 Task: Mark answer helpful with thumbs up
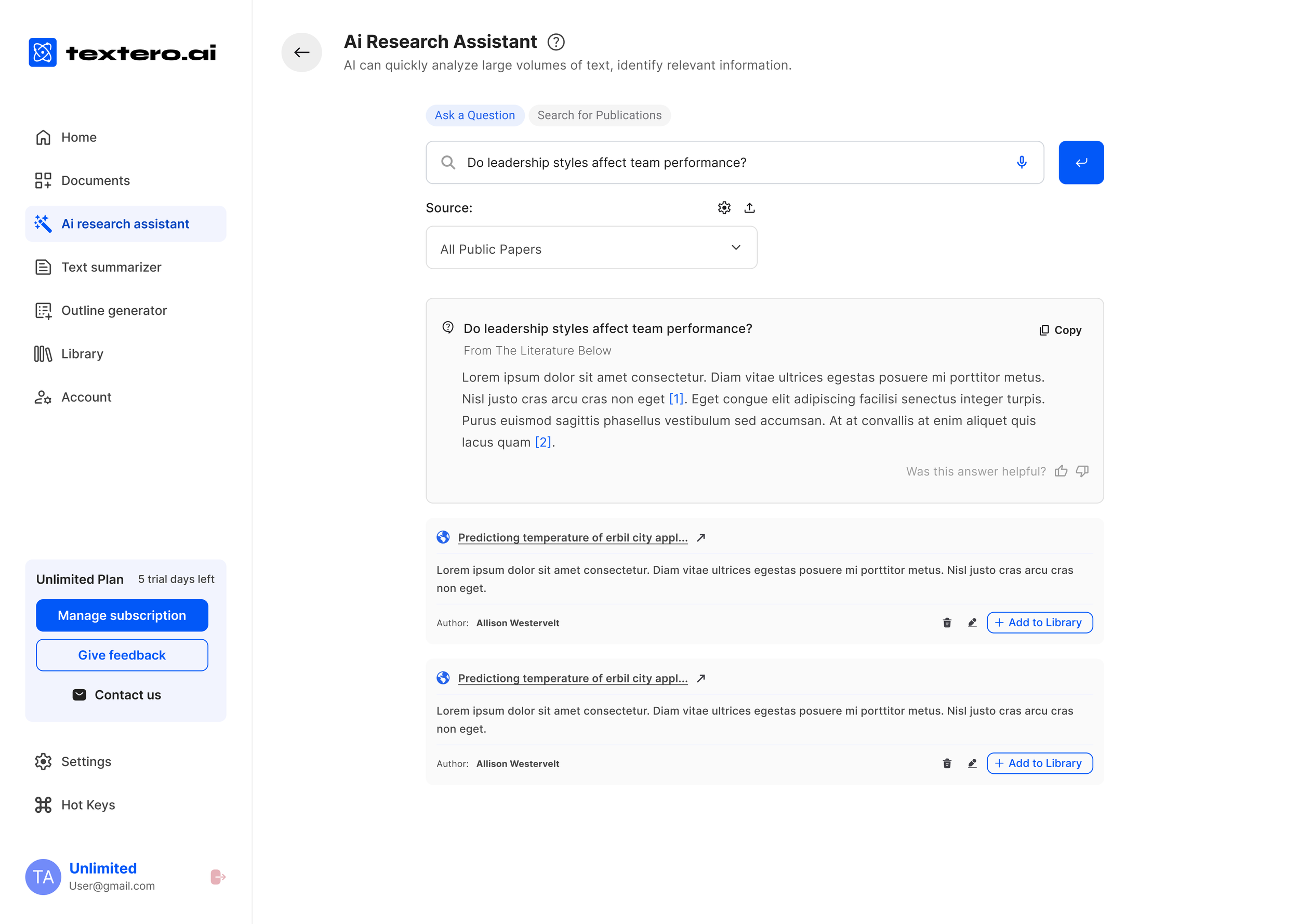[1061, 471]
